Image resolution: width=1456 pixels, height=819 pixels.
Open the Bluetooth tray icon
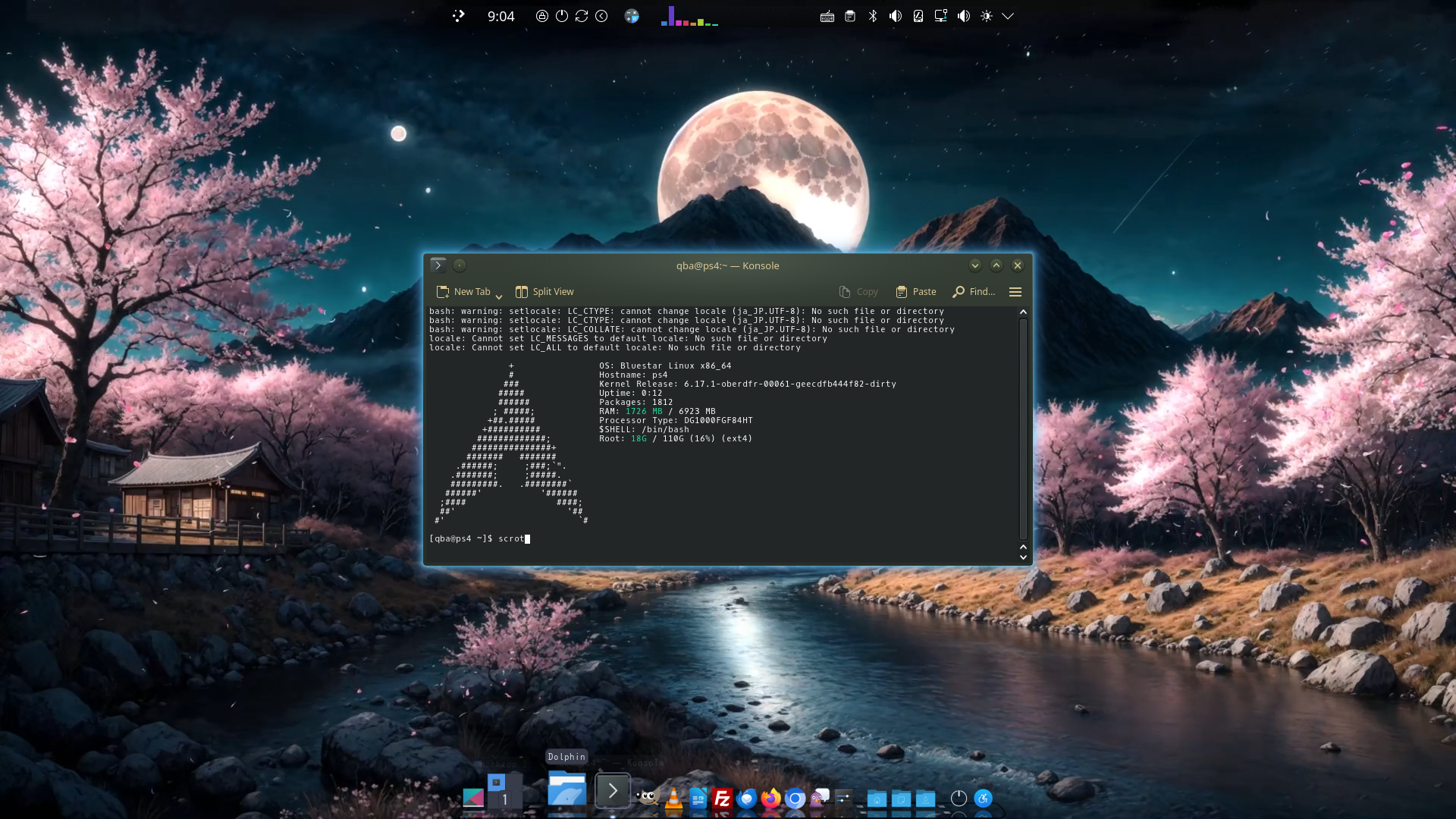point(873,16)
